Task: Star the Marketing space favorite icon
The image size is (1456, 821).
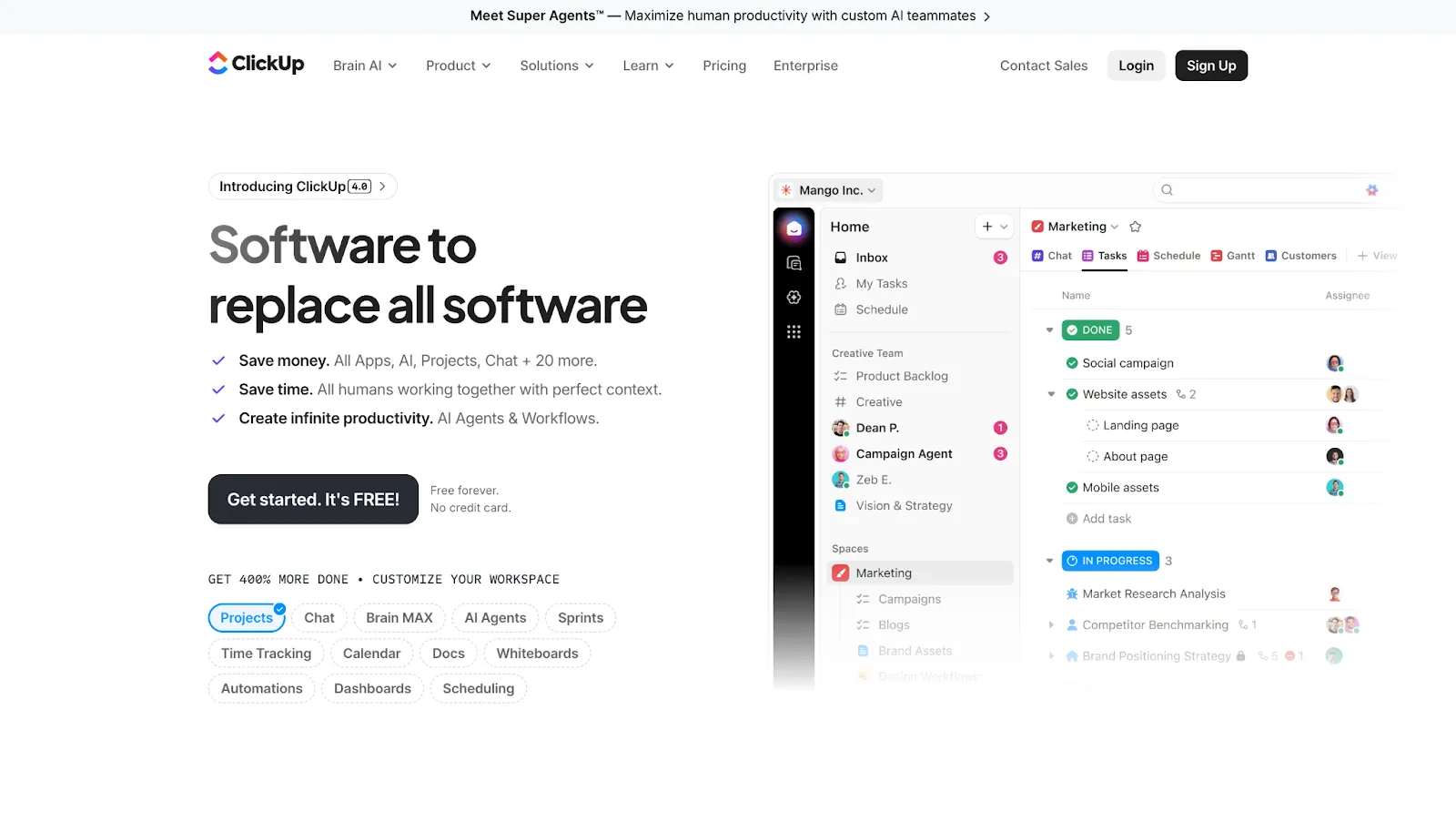Action: pos(1135,227)
